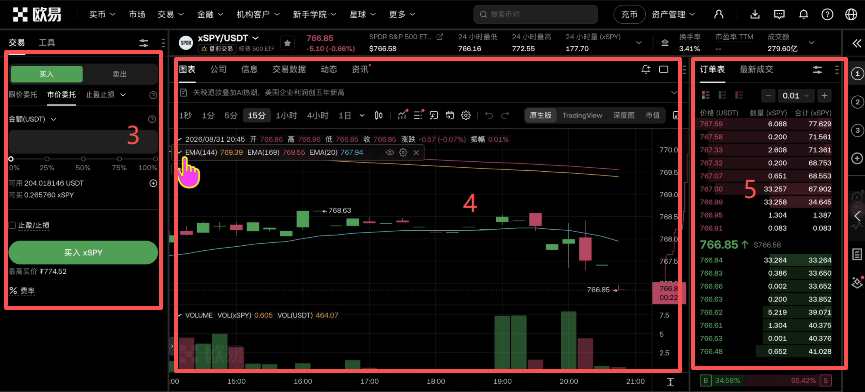The height and width of the screenshot is (392, 865).
Task: Open the chart settings gear icon
Action: (466, 115)
